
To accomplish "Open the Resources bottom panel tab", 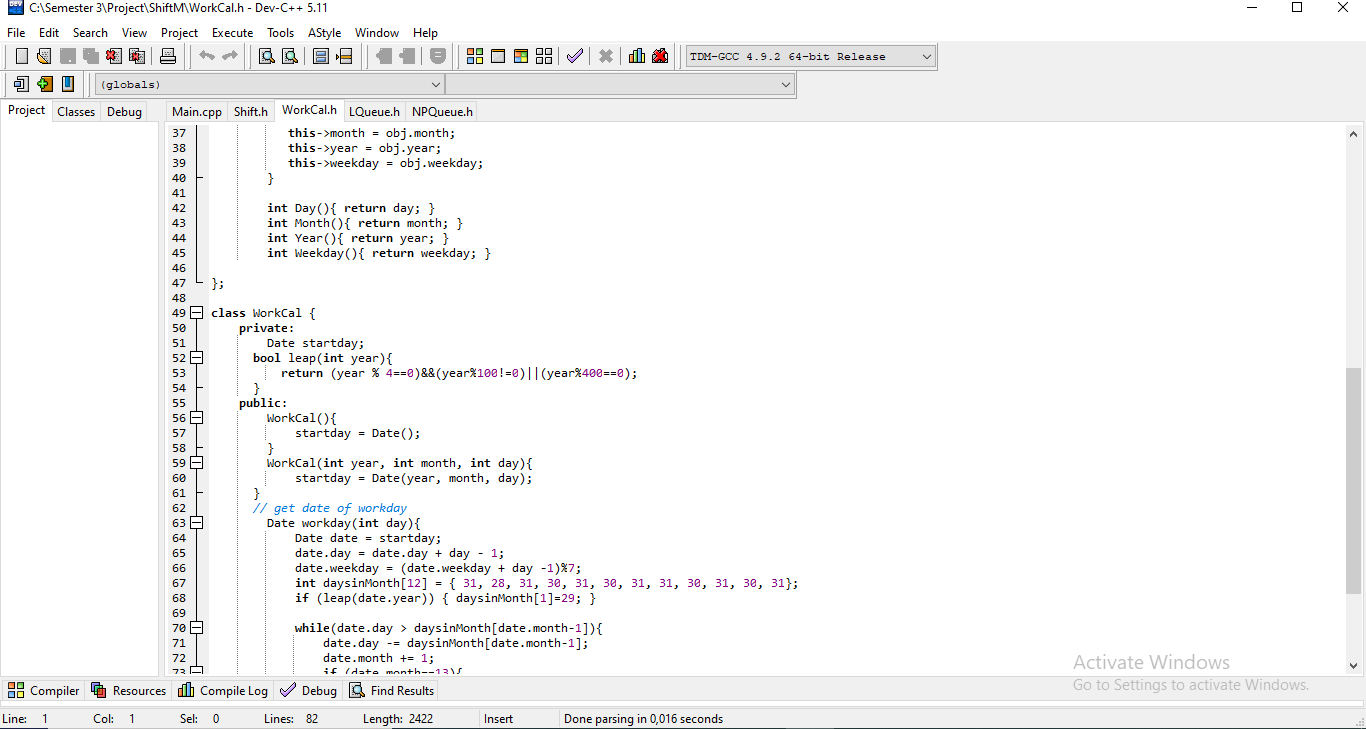I will (x=129, y=690).
